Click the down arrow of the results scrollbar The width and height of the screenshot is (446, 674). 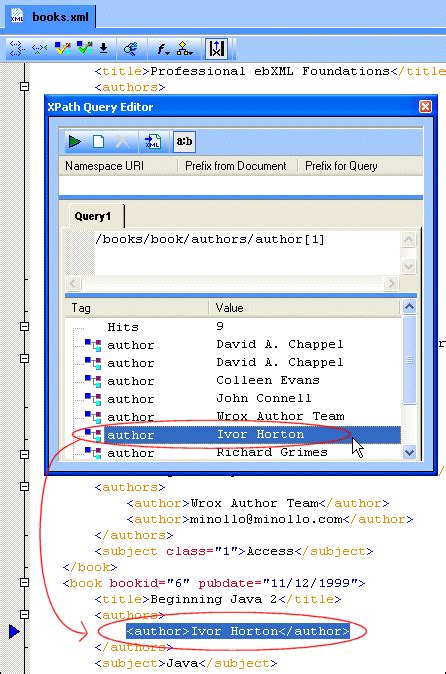point(409,452)
